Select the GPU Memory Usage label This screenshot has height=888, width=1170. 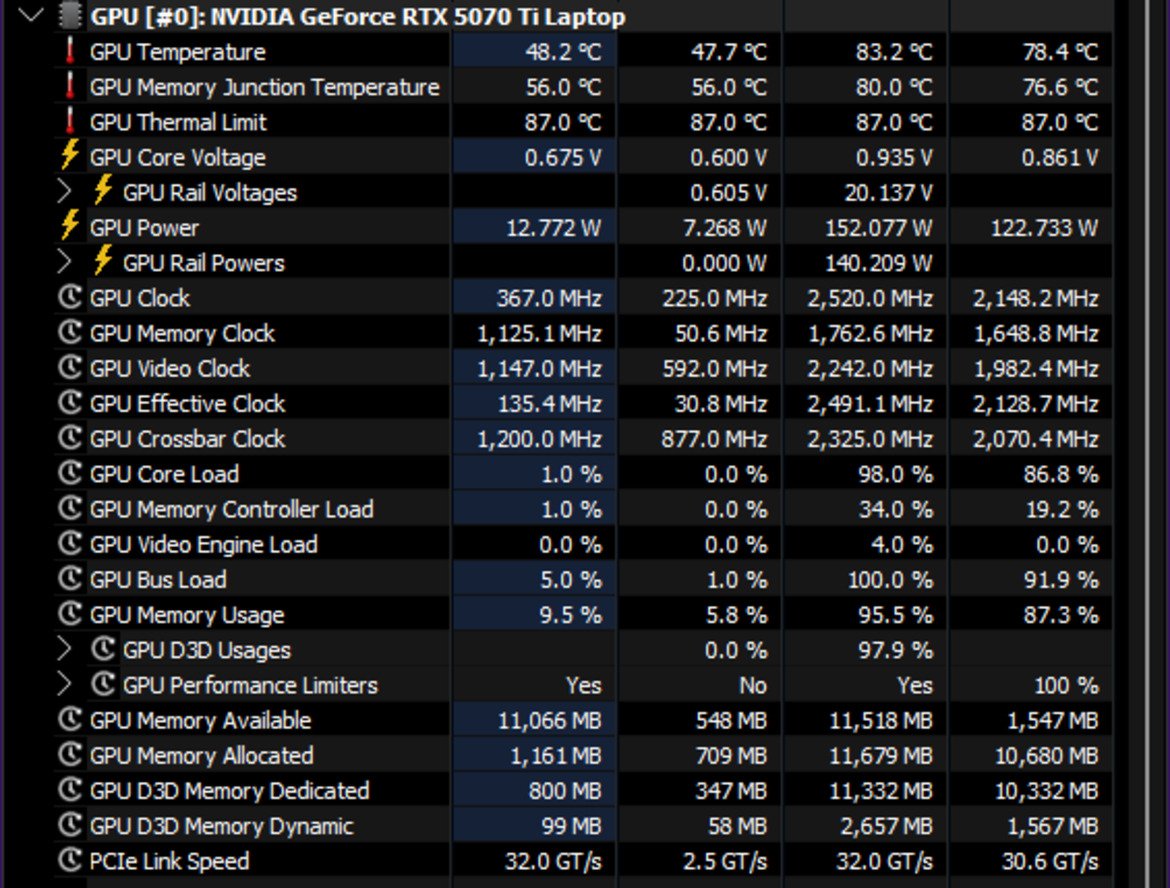[x=187, y=615]
